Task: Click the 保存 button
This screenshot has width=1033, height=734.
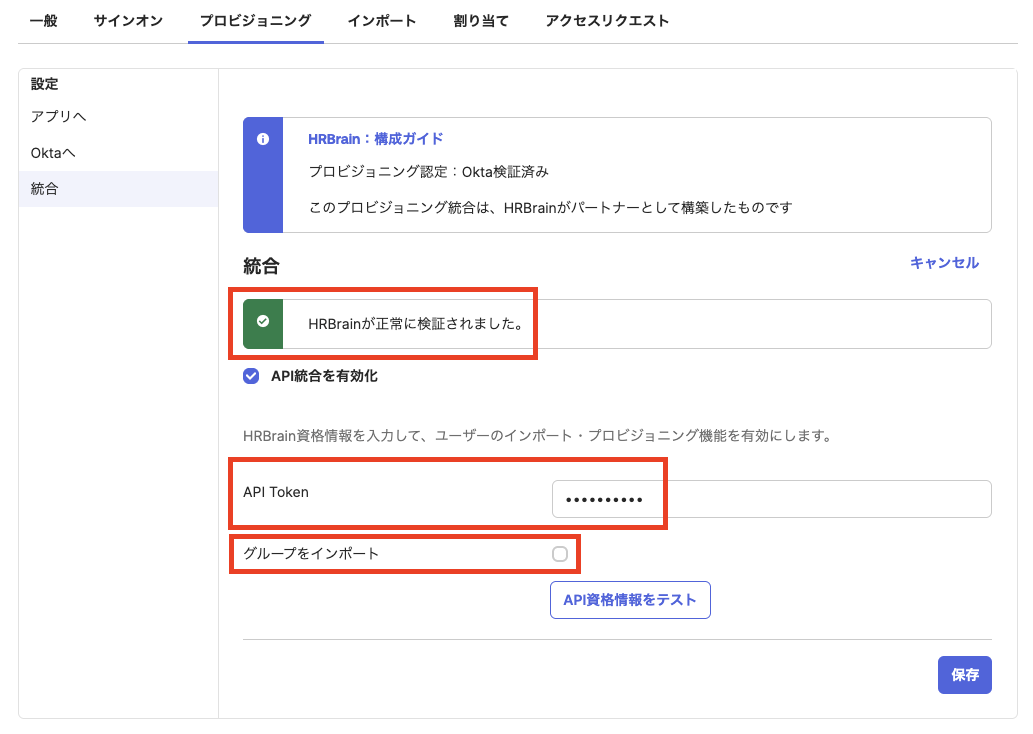Action: click(x=964, y=675)
